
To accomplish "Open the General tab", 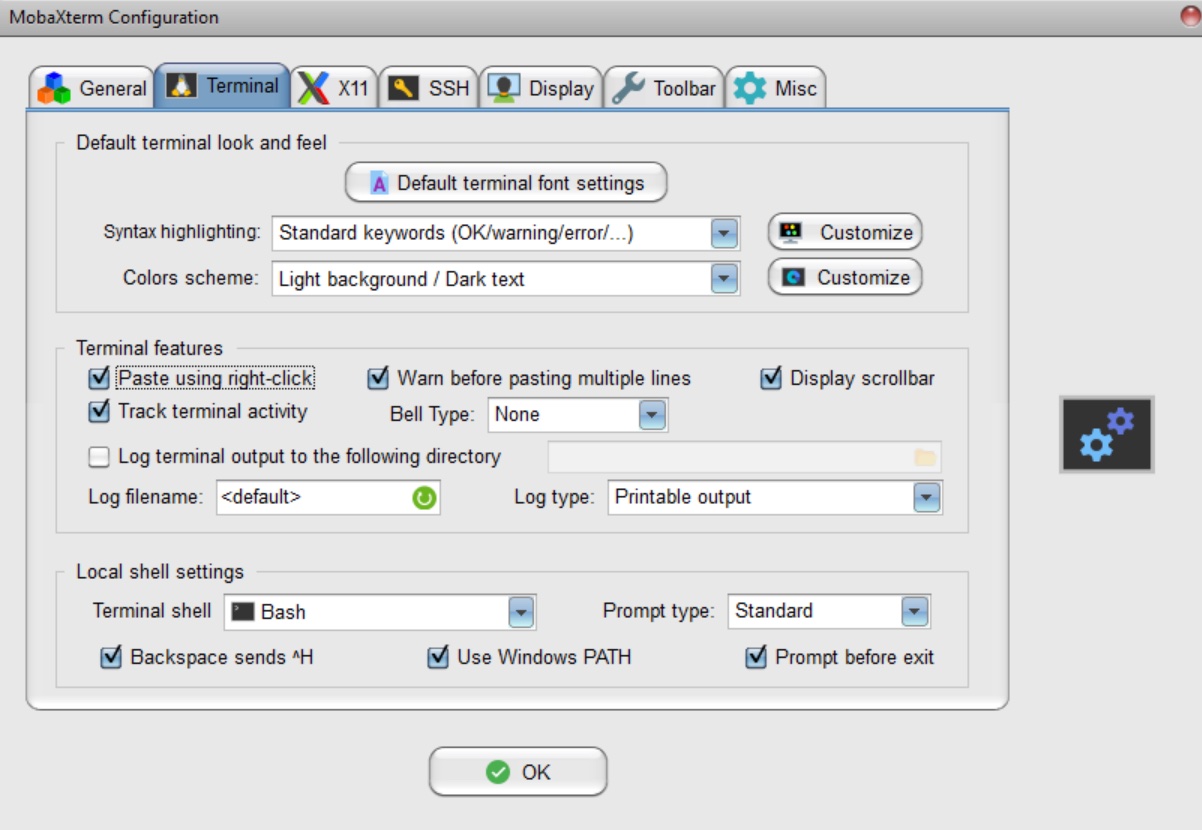I will 91,88.
